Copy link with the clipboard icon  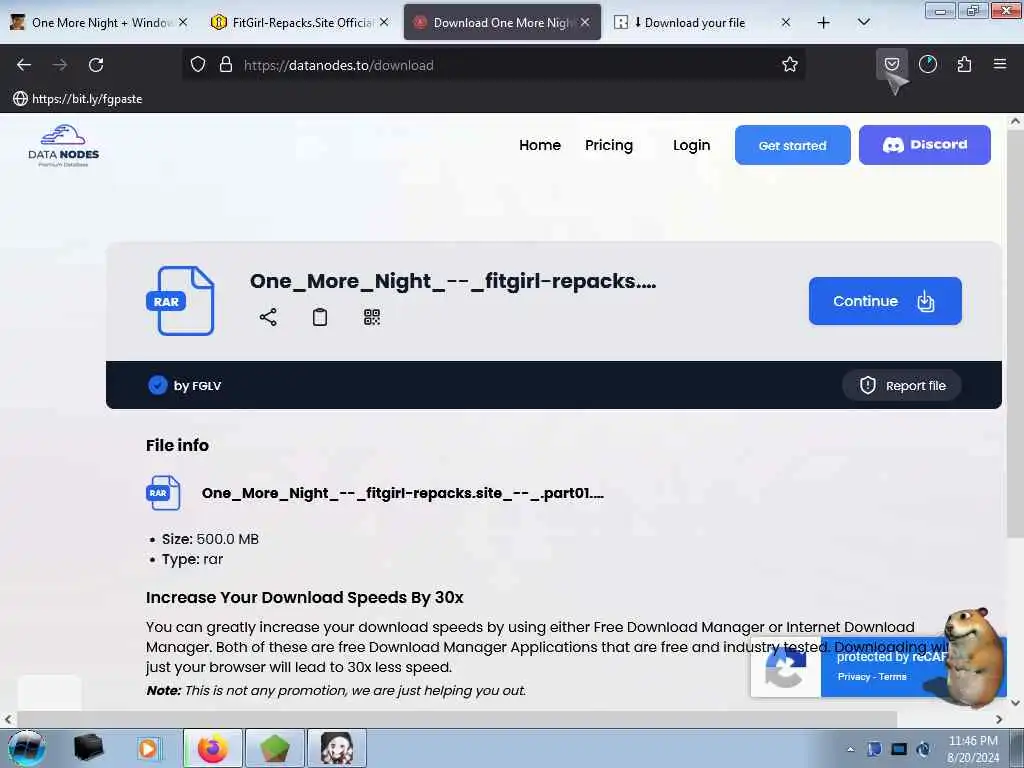(319, 317)
